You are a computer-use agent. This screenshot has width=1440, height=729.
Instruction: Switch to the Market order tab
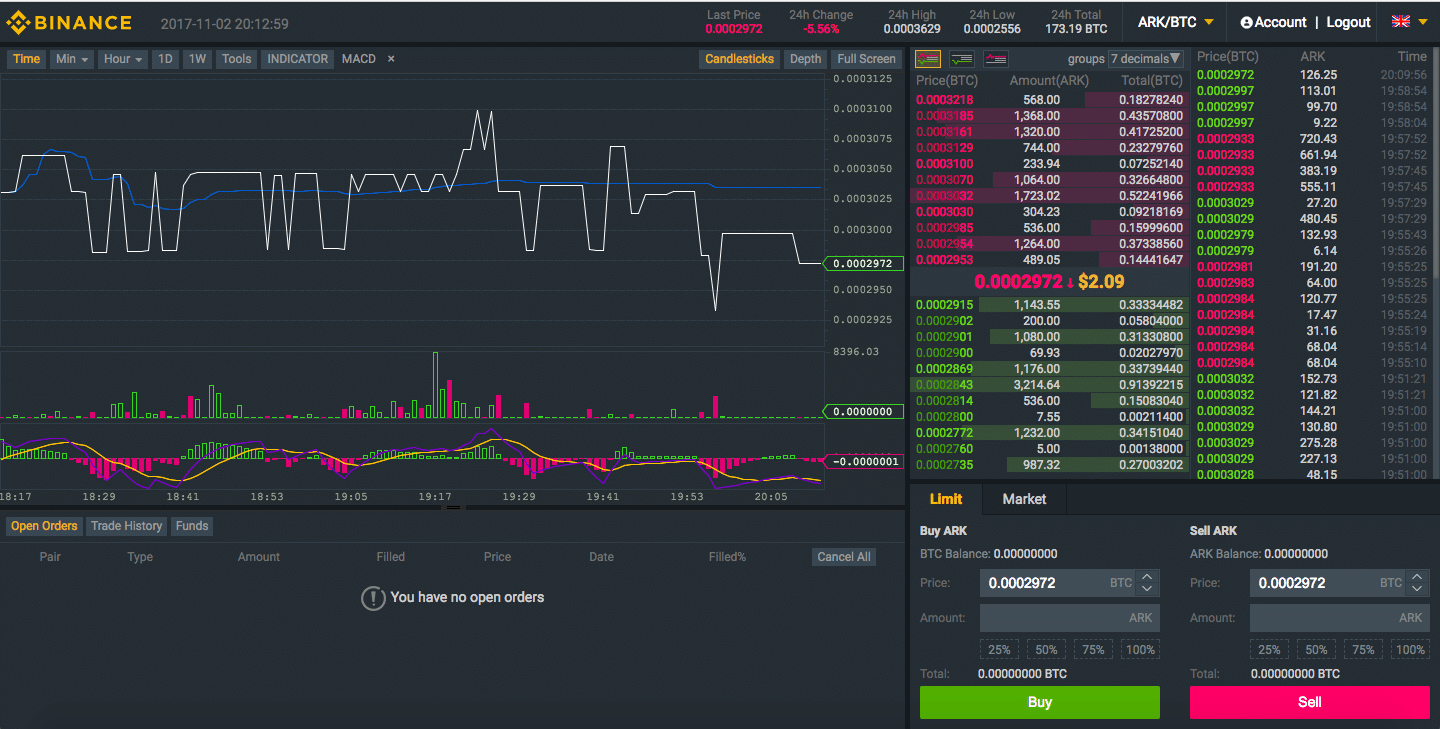pos(1023,498)
